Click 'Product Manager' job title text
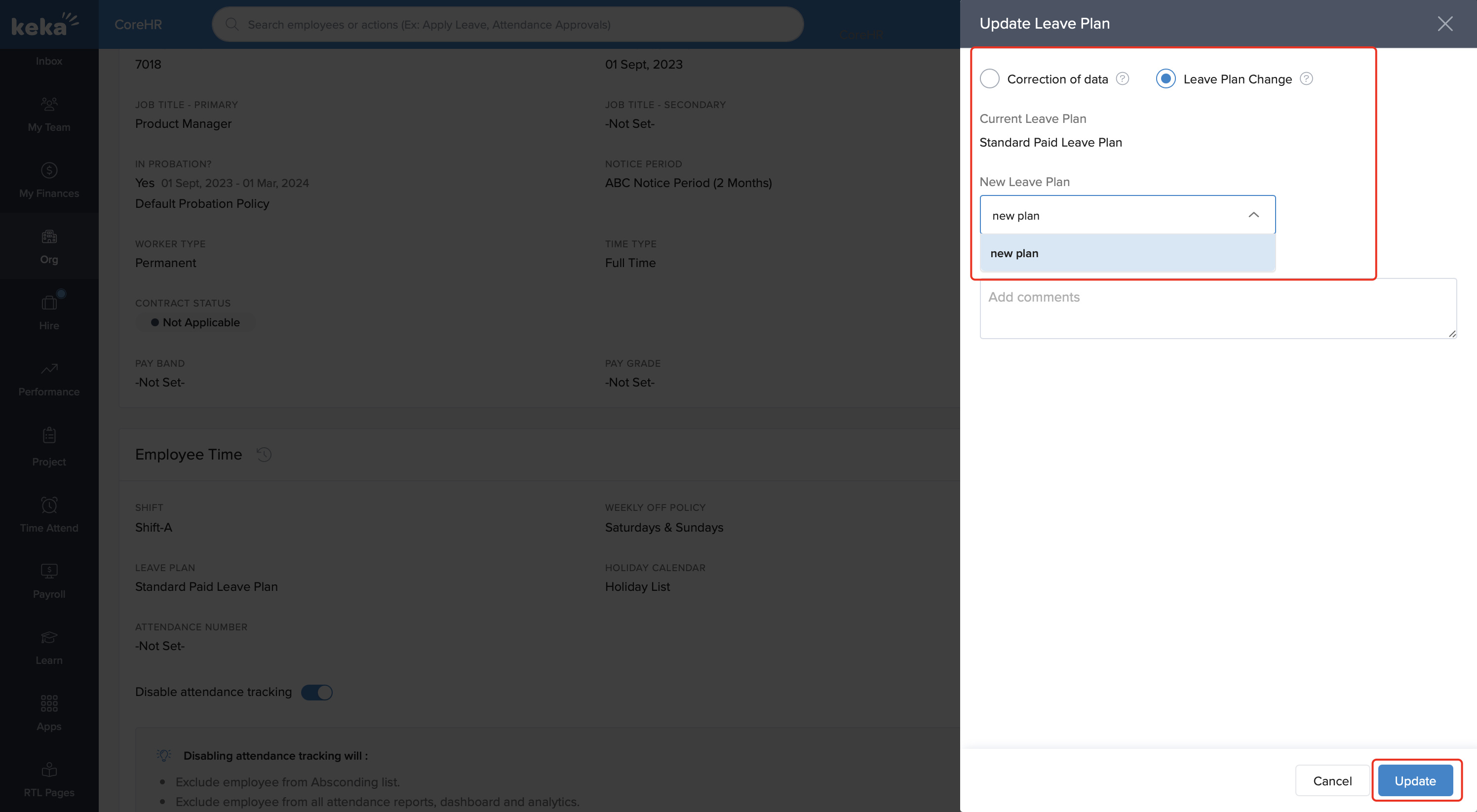This screenshot has width=1477, height=812. (x=184, y=123)
